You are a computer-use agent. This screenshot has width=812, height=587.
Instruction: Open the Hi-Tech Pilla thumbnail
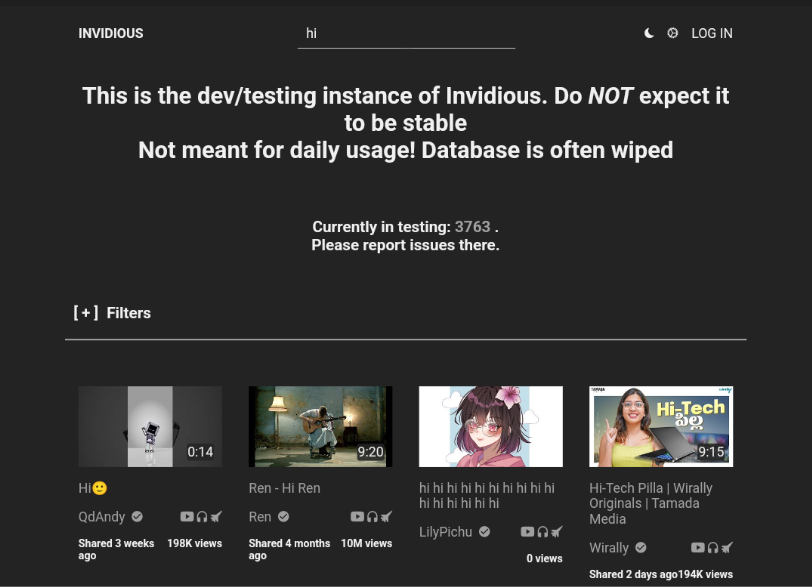661,427
